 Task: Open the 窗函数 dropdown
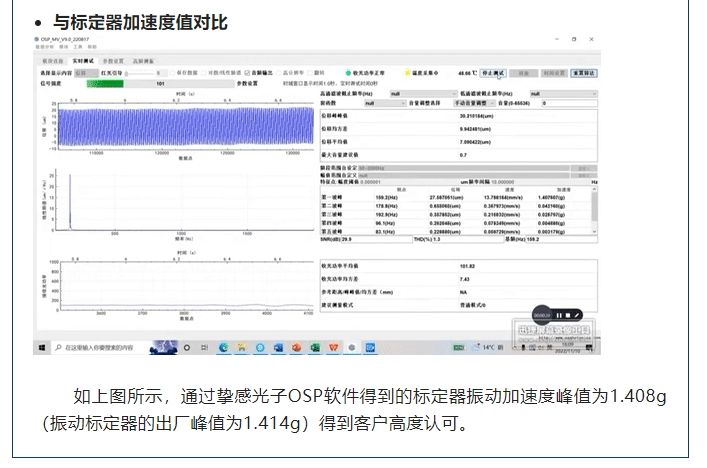pos(385,103)
